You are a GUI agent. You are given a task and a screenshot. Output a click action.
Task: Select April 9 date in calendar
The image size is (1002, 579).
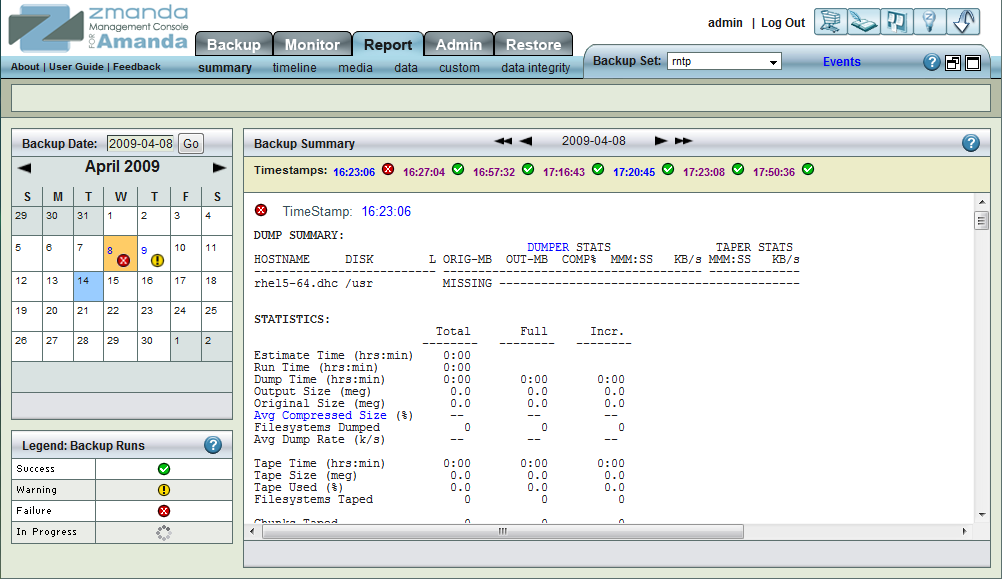coord(144,251)
